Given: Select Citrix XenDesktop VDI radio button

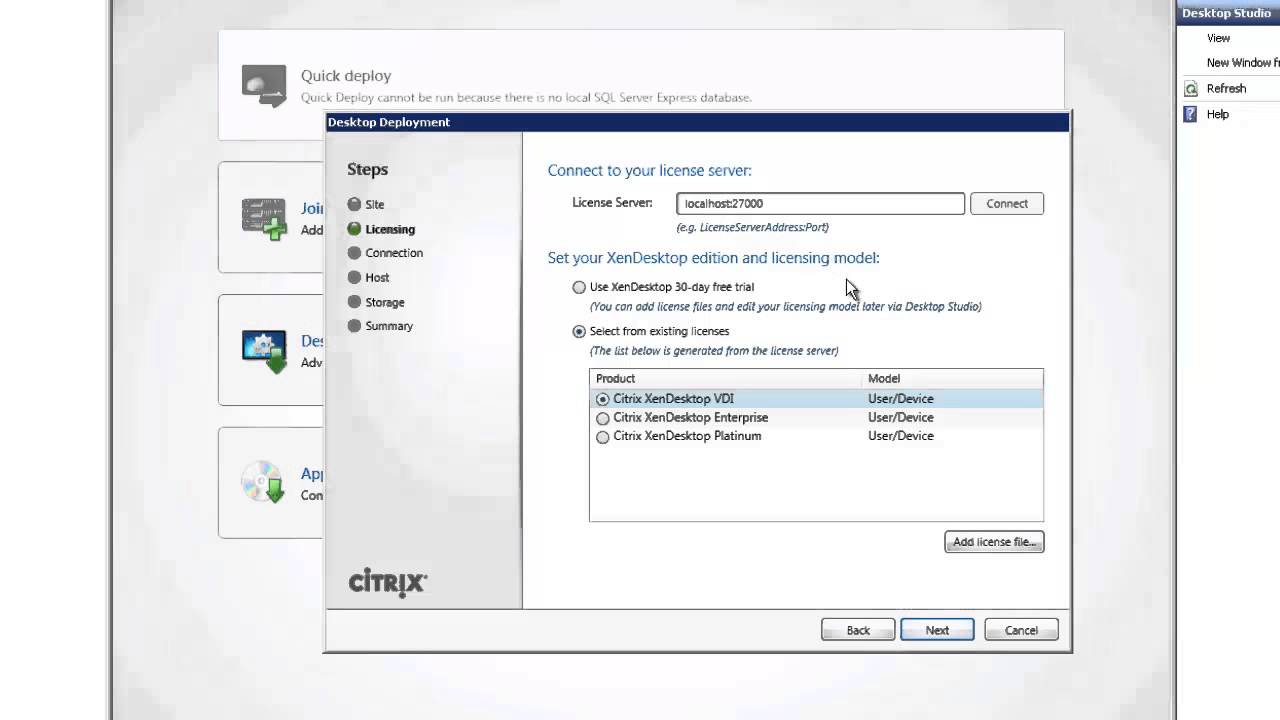Looking at the screenshot, I should tap(602, 399).
